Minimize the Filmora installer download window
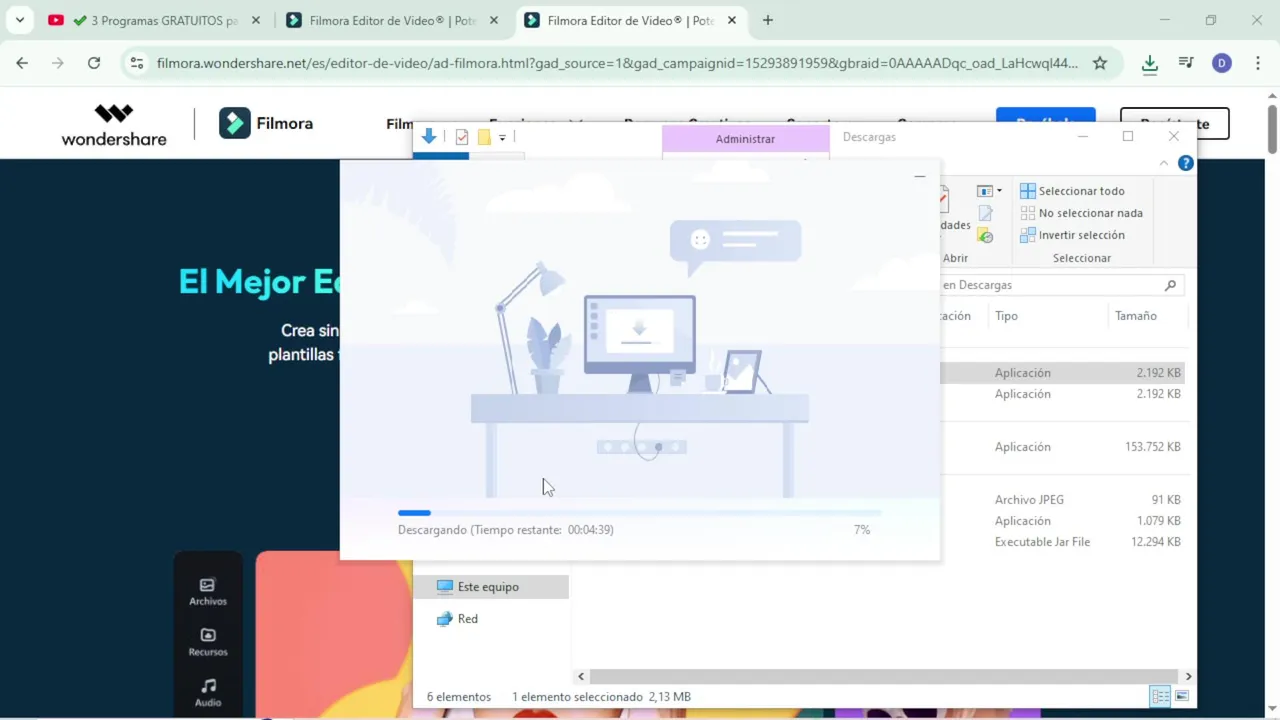Screen dimensions: 1280x720 (919, 177)
